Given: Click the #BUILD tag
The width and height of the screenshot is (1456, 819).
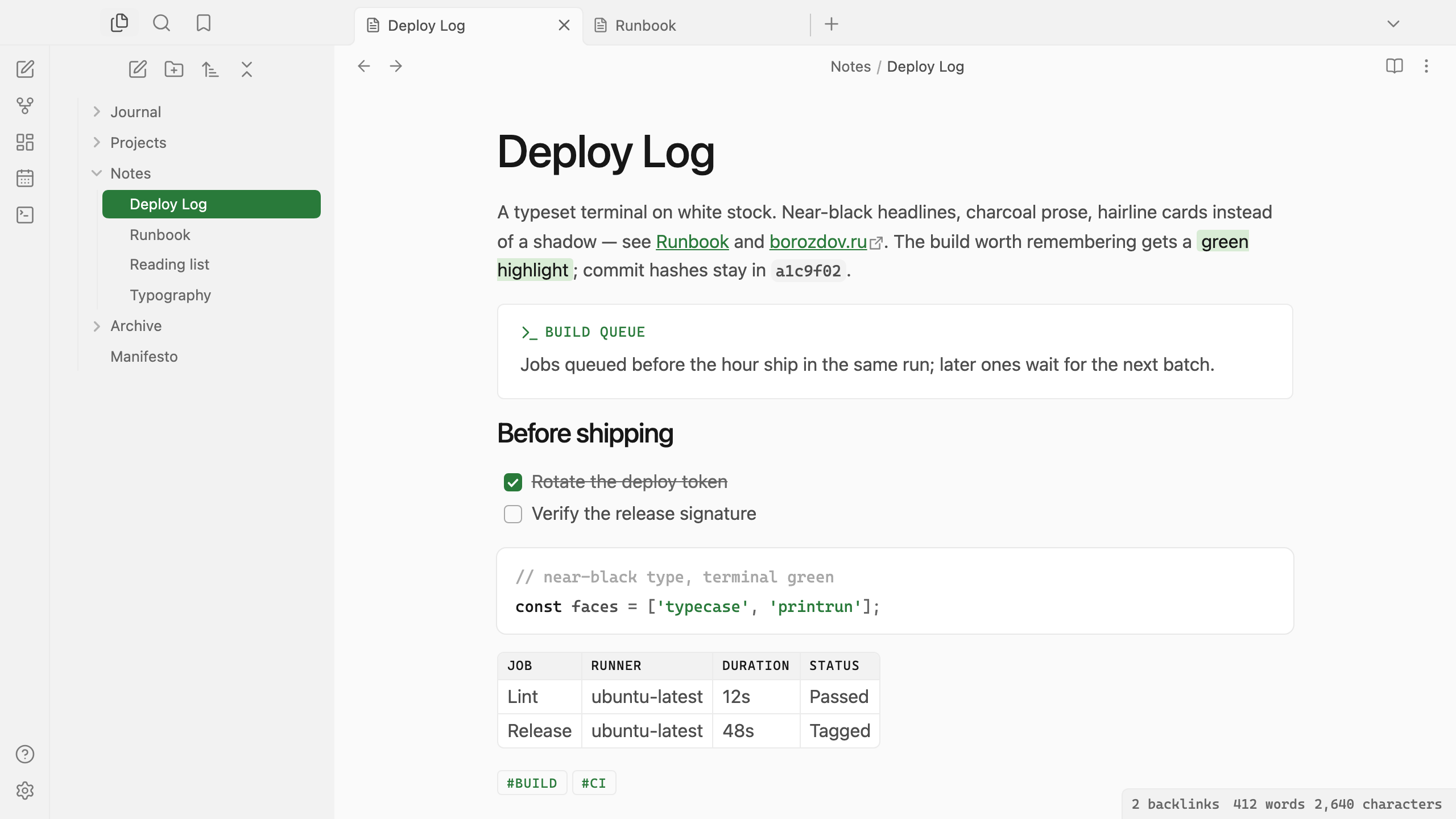Looking at the screenshot, I should pos(532,783).
